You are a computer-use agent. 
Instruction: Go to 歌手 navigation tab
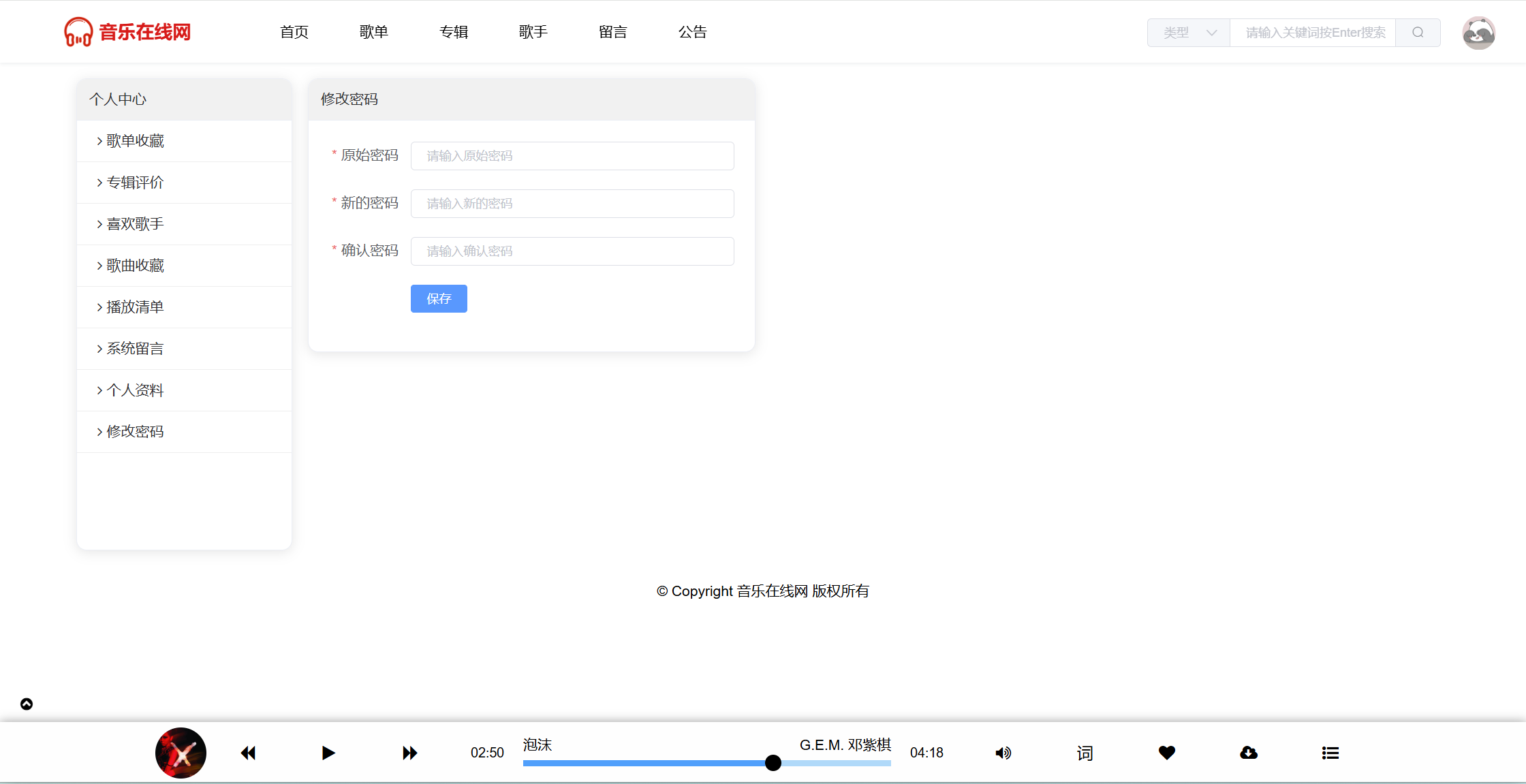pos(533,32)
